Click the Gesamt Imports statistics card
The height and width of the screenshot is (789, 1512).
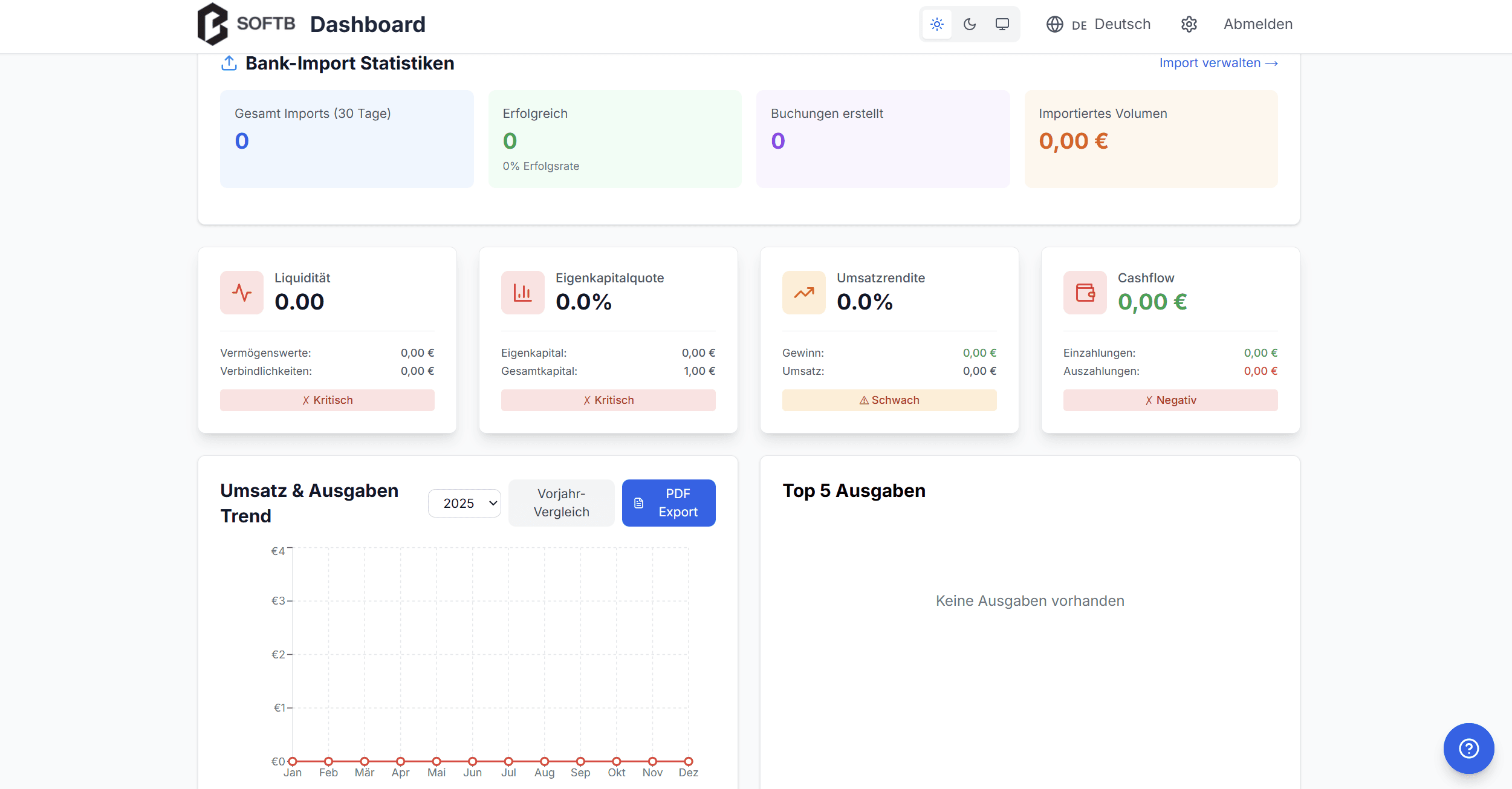[346, 139]
